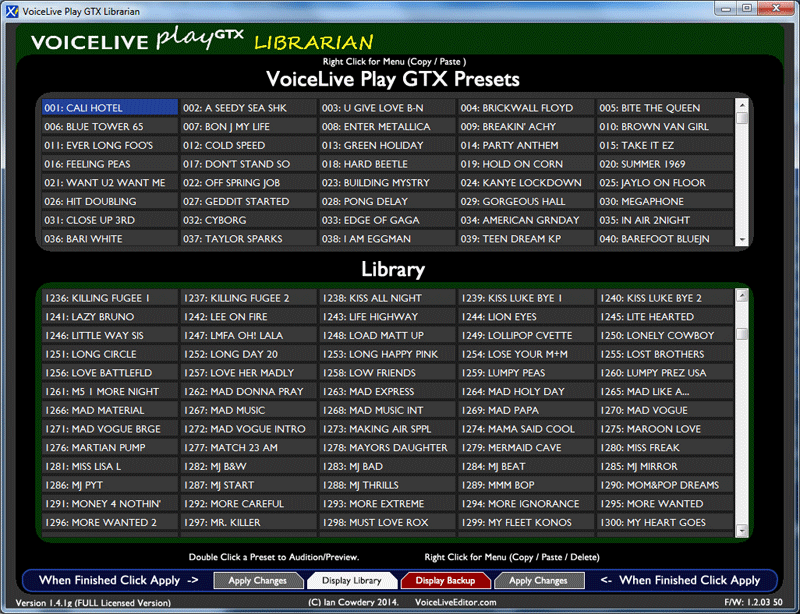Select preset 001: CALI HOTEL
800x614 pixels.
pyautogui.click(x=109, y=108)
